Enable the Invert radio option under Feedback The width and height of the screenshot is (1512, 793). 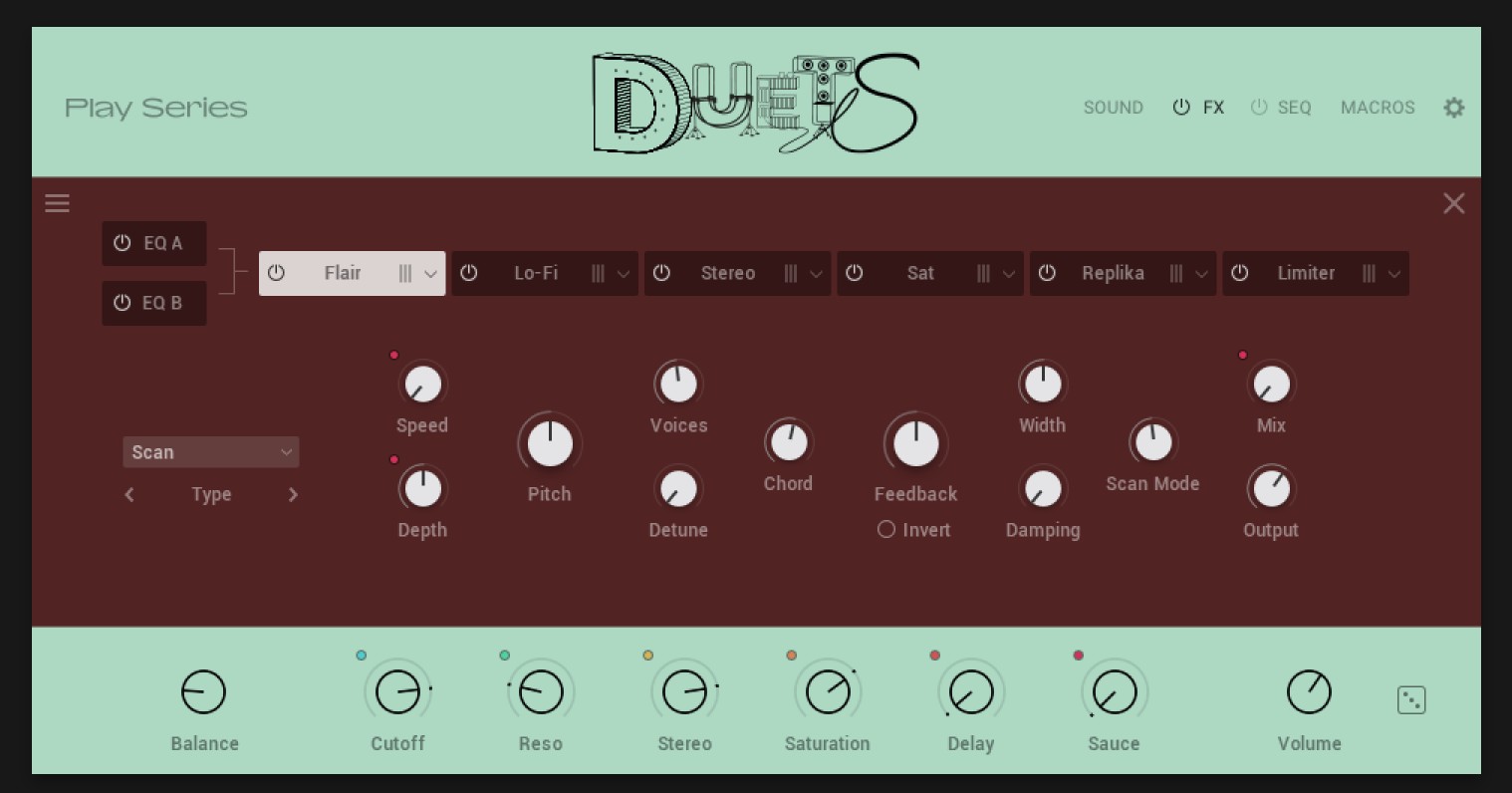click(x=885, y=530)
